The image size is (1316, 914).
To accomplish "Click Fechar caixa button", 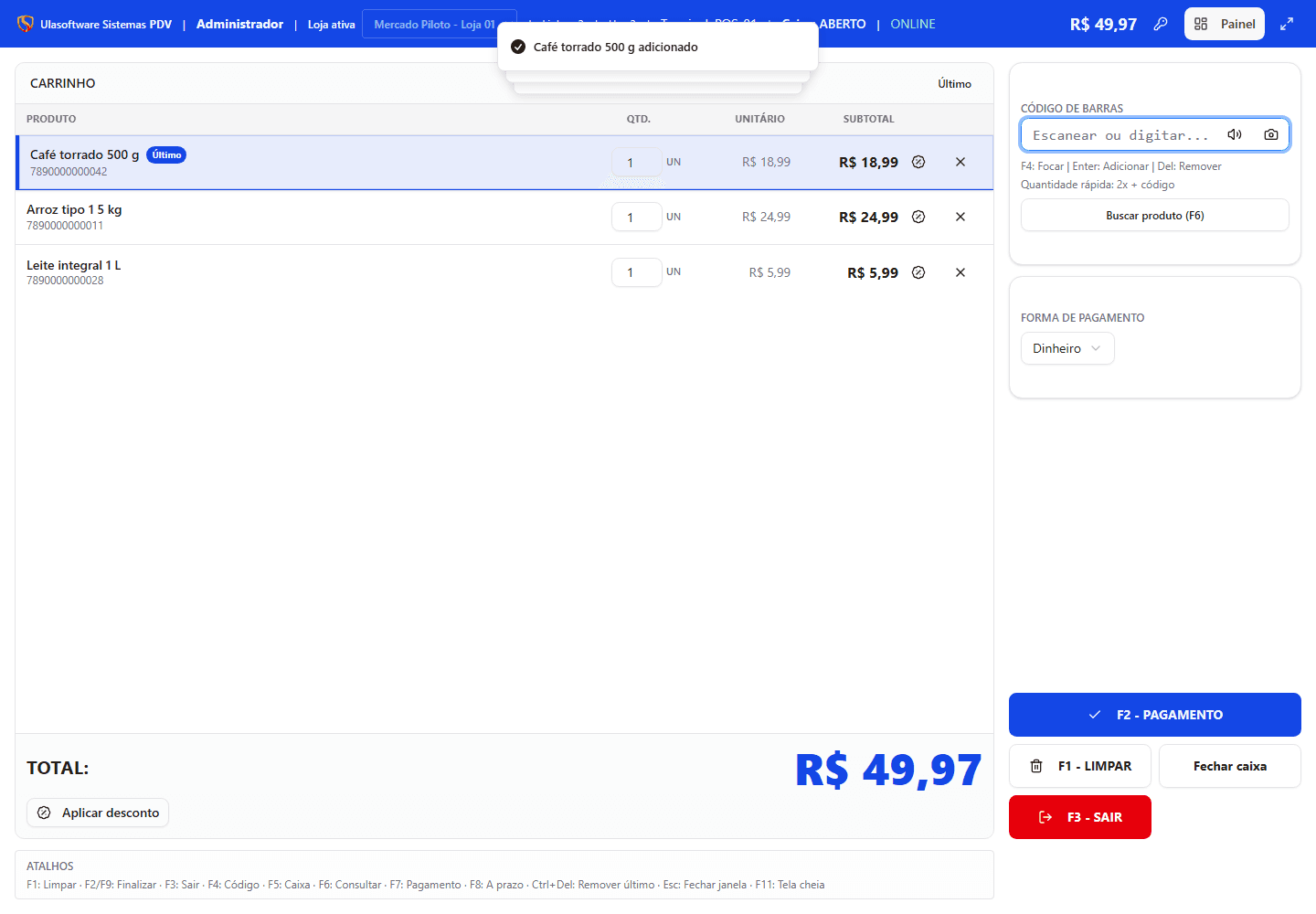I will 1230,766.
